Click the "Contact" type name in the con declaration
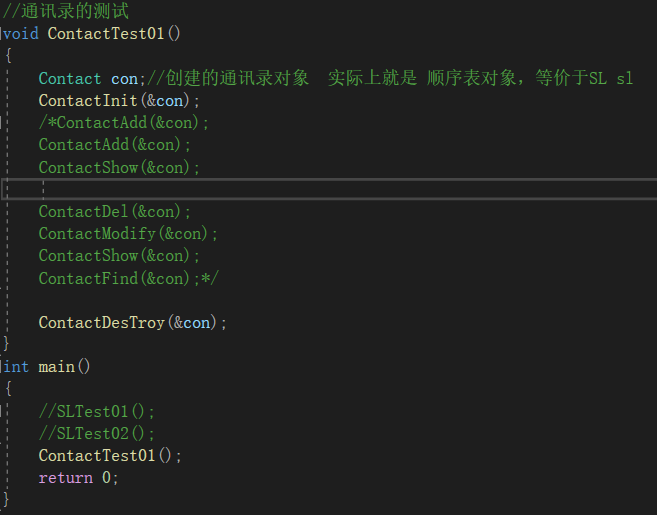 point(70,78)
